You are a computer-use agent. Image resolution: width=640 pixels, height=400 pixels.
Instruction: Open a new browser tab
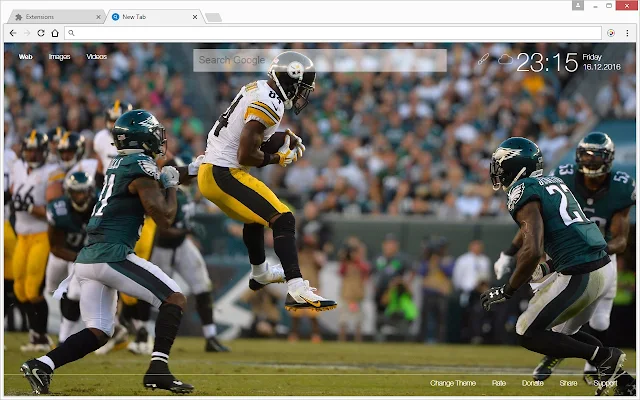point(213,18)
